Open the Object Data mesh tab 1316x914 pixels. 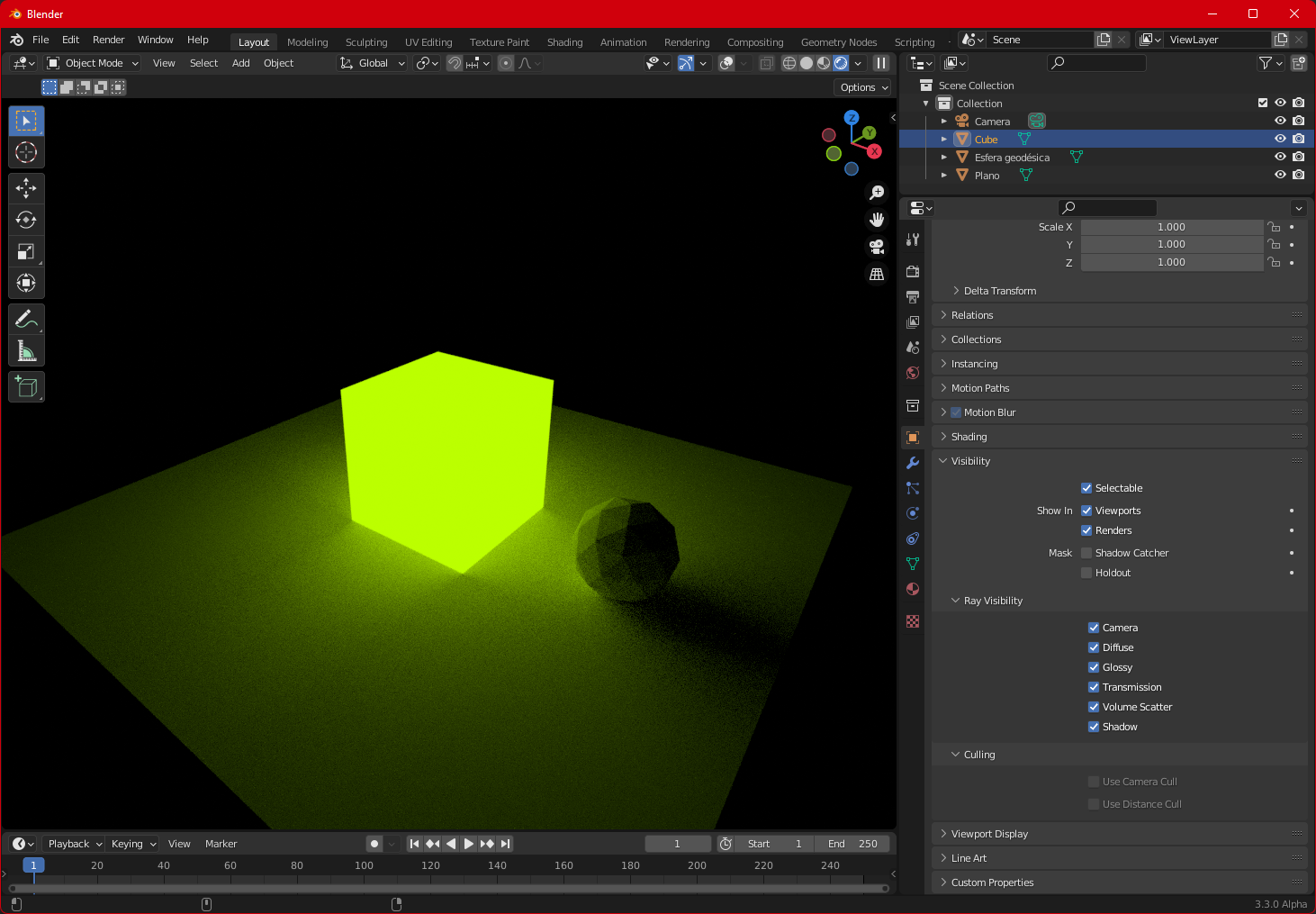click(913, 564)
